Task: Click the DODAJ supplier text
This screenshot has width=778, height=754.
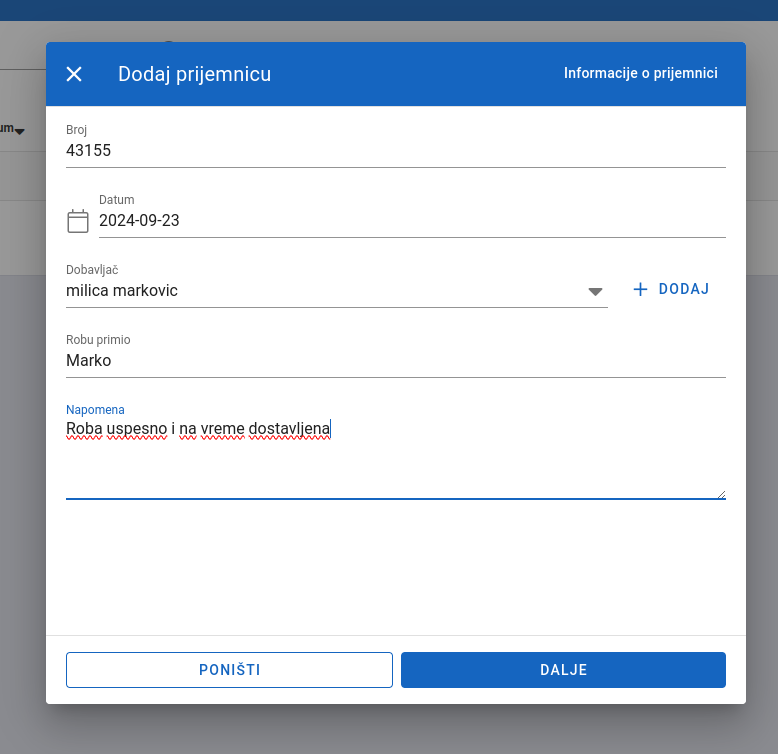Action: pyautogui.click(x=684, y=289)
